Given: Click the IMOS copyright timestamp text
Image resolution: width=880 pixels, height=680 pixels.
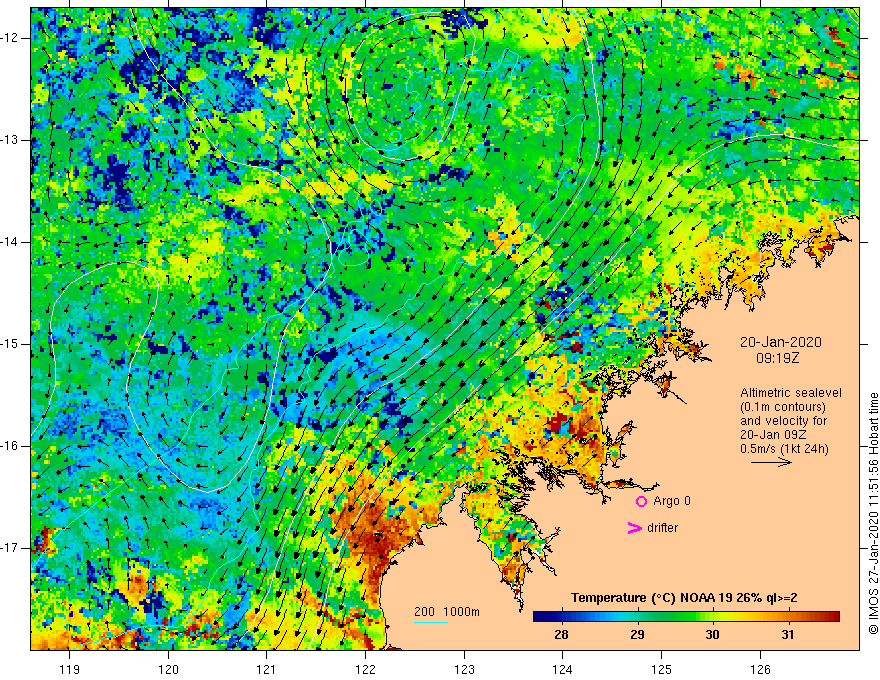Looking at the screenshot, I should click(x=873, y=514).
